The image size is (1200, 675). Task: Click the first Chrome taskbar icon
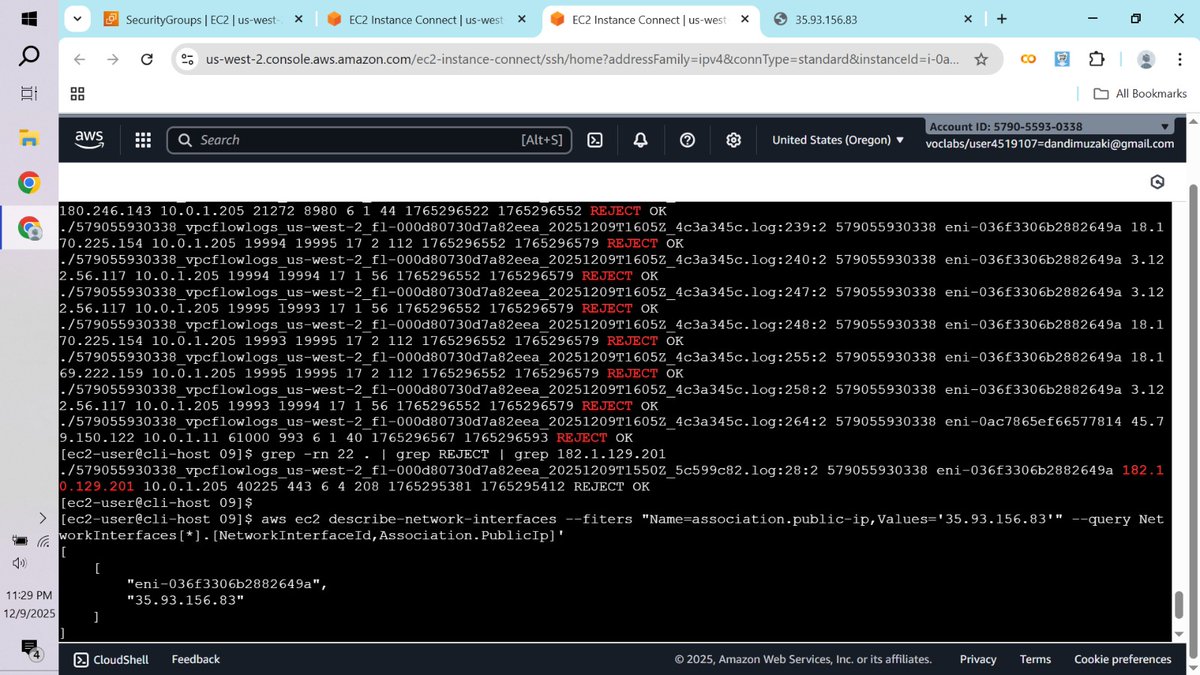pyautogui.click(x=29, y=183)
